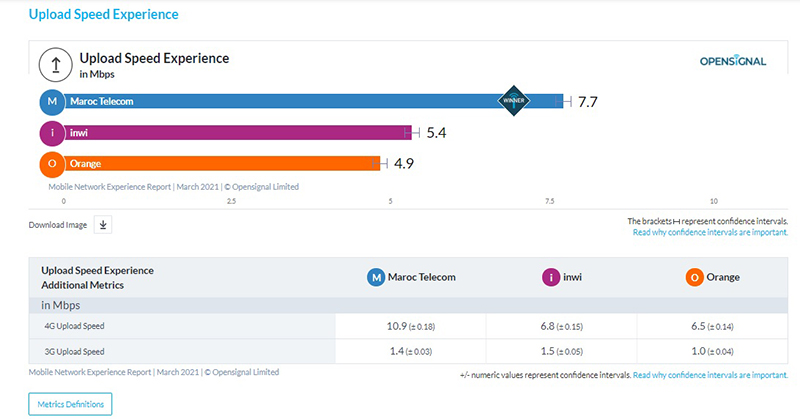Select the blue Maroc Telecom bar
This screenshot has width=800, height=419.
click(x=300, y=101)
